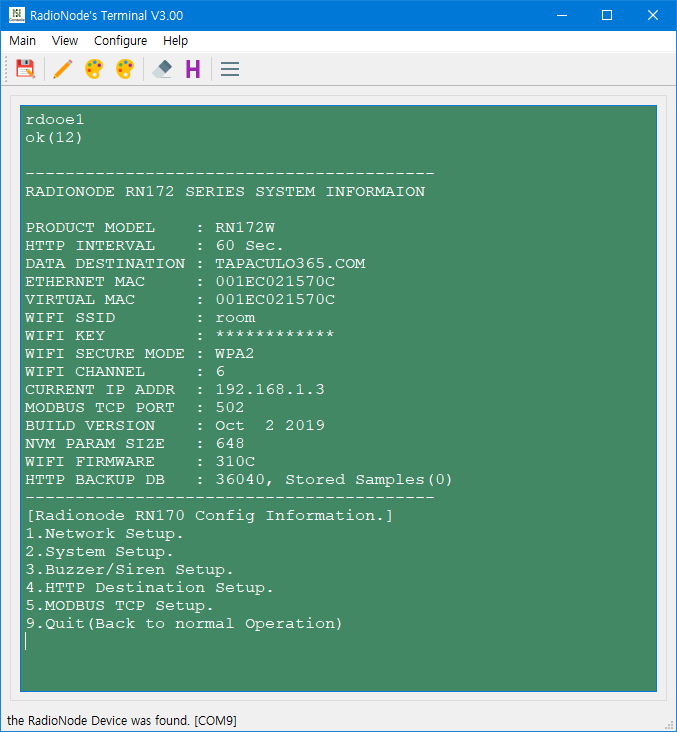Click the '1.Network Setup.' line

coord(105,534)
